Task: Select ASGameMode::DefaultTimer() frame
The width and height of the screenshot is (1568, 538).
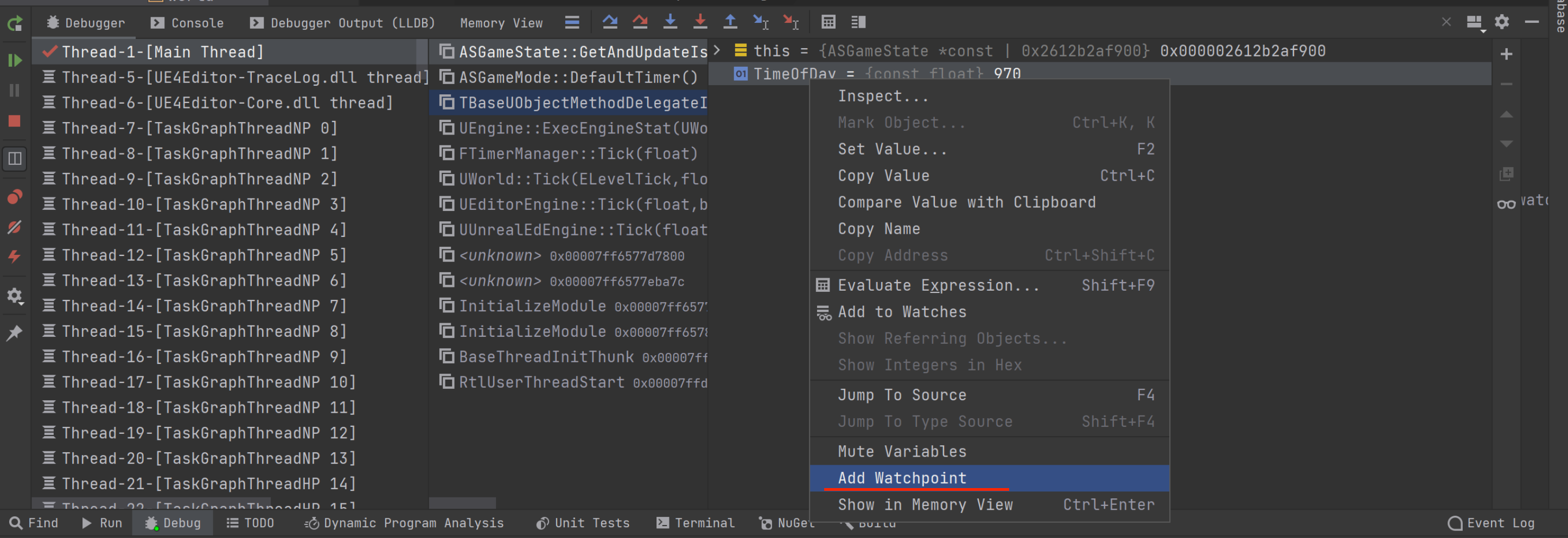Action: [569, 78]
